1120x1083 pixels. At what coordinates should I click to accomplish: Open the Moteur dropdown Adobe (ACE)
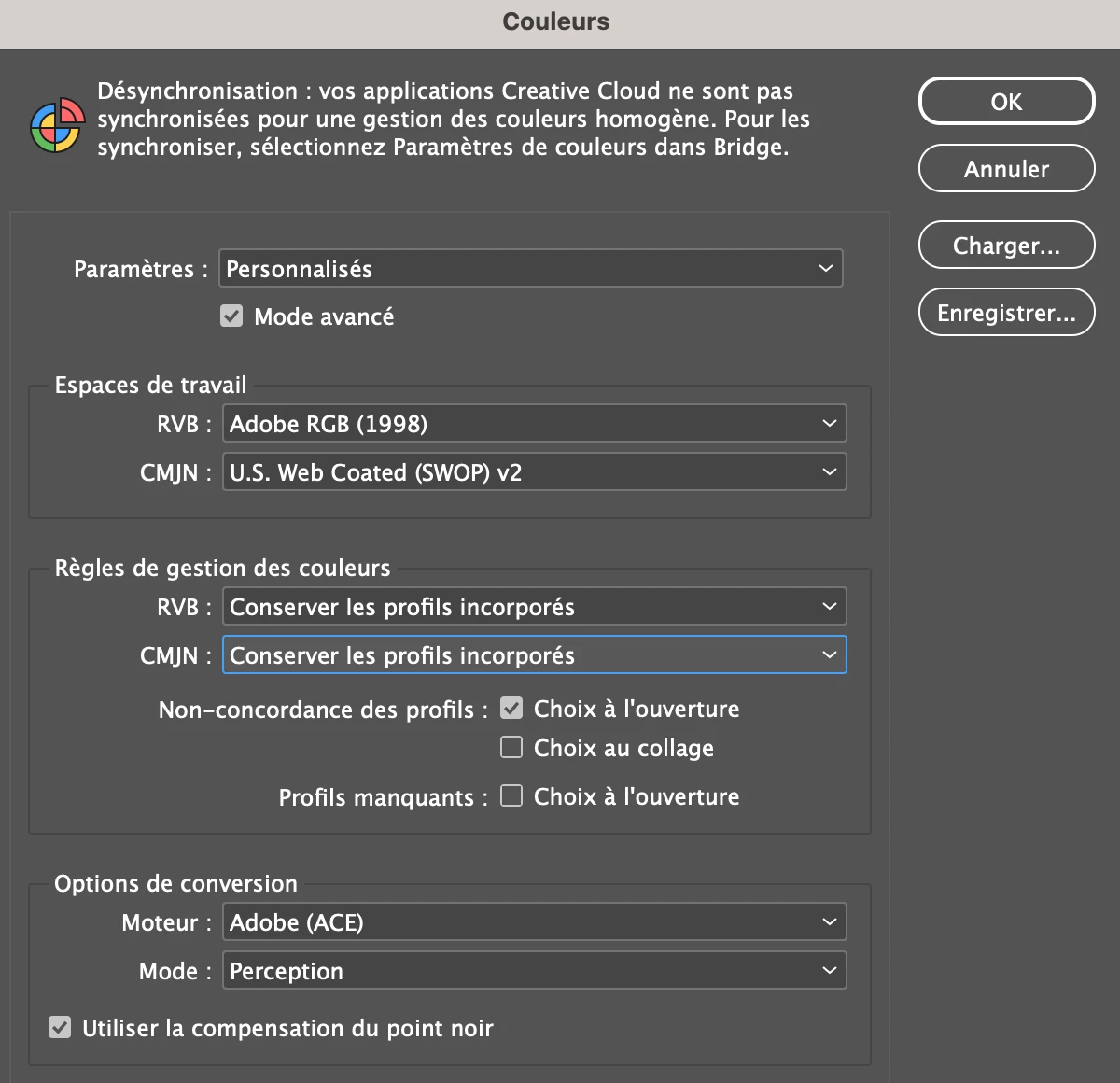coord(535,921)
